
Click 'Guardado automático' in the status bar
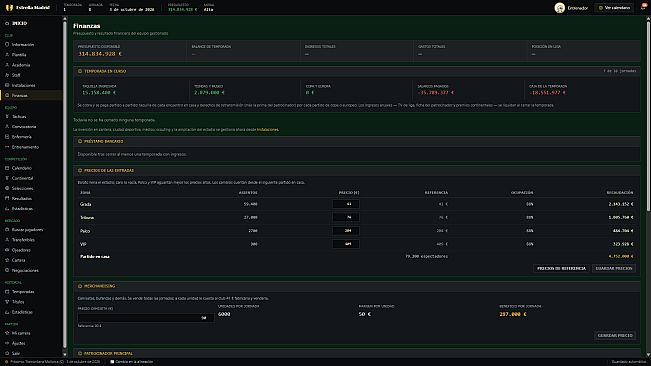click(628, 362)
